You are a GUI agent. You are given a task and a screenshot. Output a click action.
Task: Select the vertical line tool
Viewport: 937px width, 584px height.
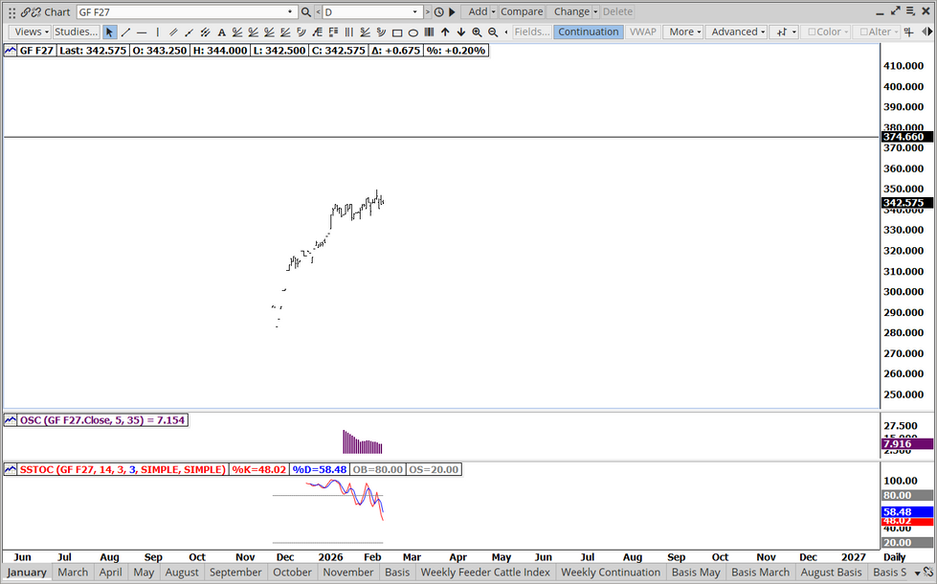click(158, 32)
